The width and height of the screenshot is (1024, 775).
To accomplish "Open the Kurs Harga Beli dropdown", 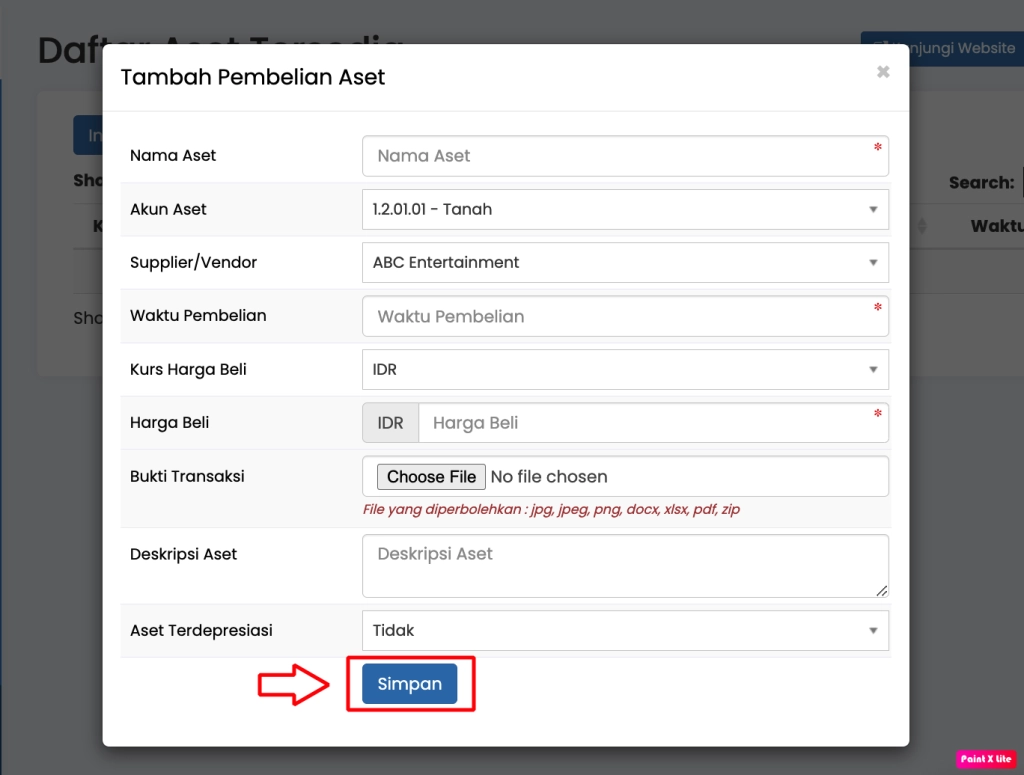I will [624, 370].
